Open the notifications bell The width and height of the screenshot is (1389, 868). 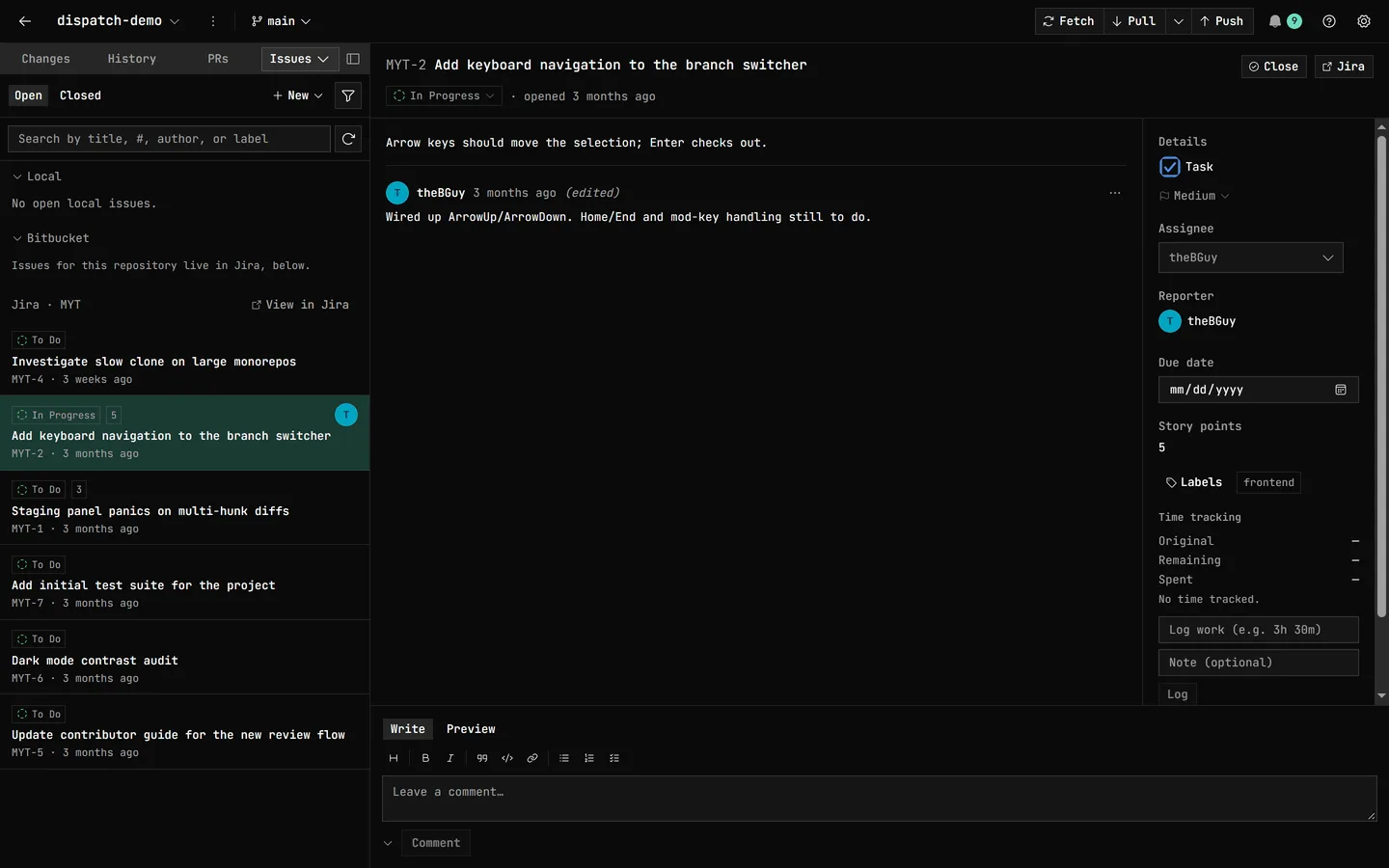tap(1275, 21)
